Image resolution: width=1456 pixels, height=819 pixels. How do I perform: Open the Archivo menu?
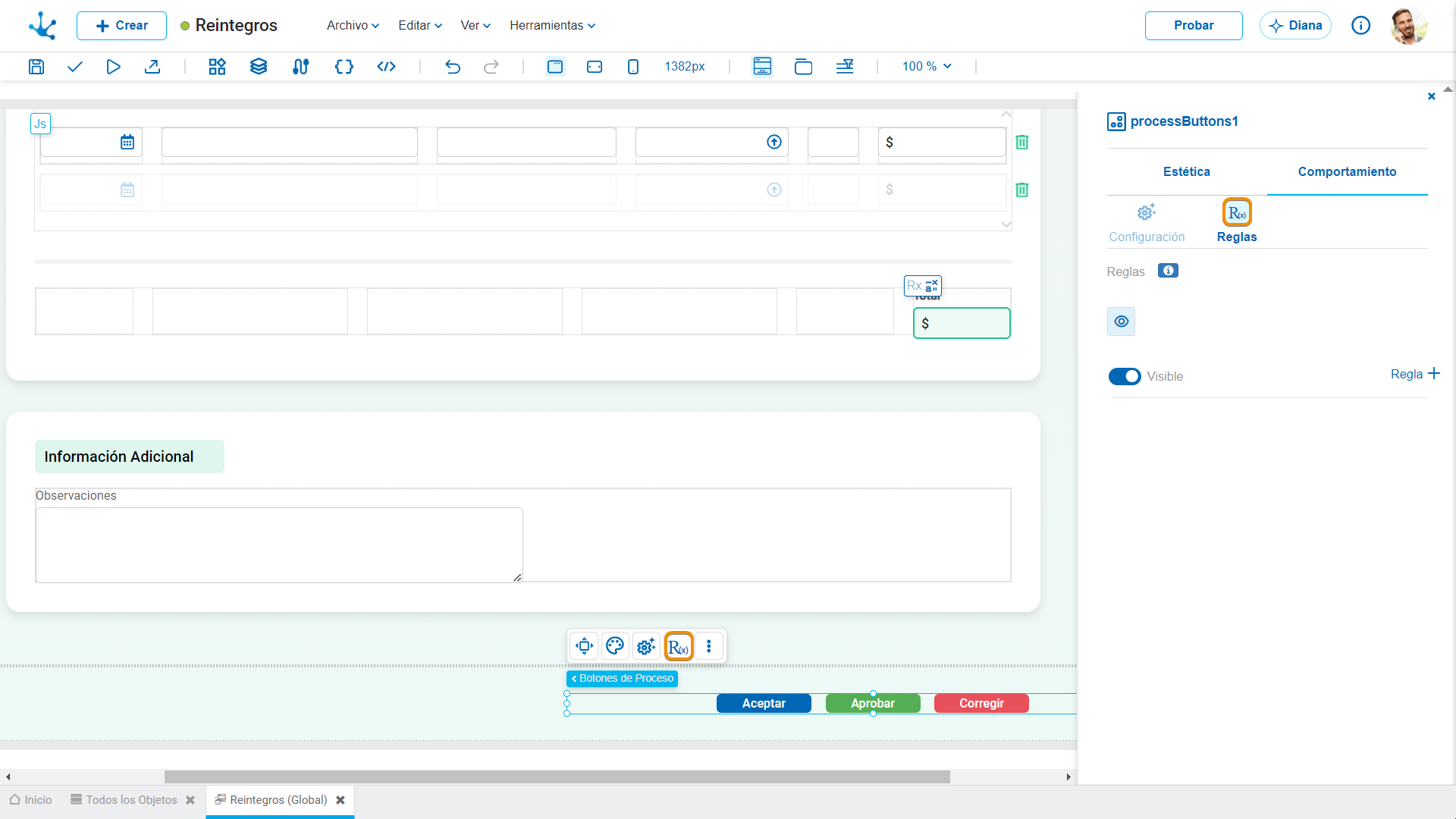[353, 26]
